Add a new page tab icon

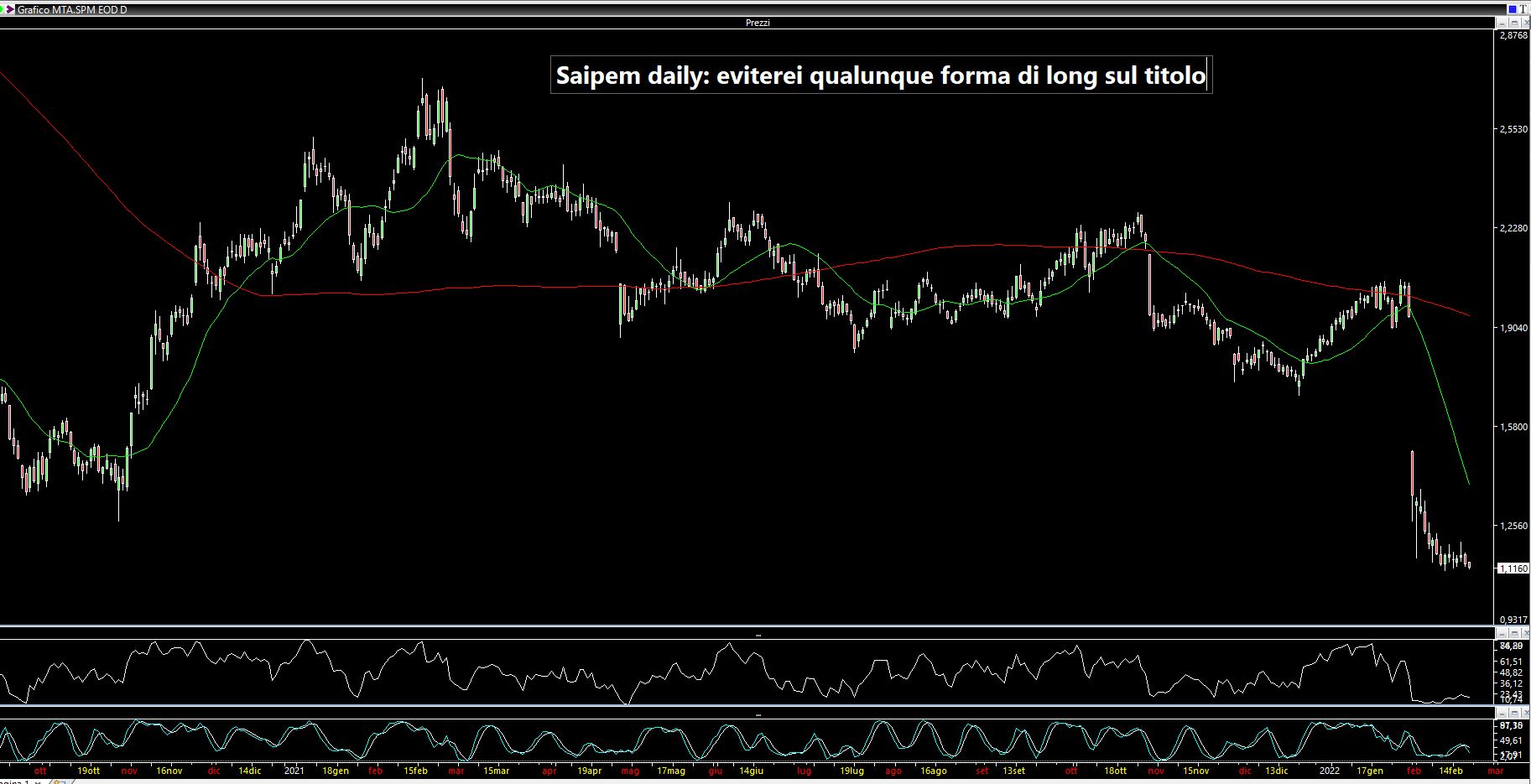tap(60, 781)
